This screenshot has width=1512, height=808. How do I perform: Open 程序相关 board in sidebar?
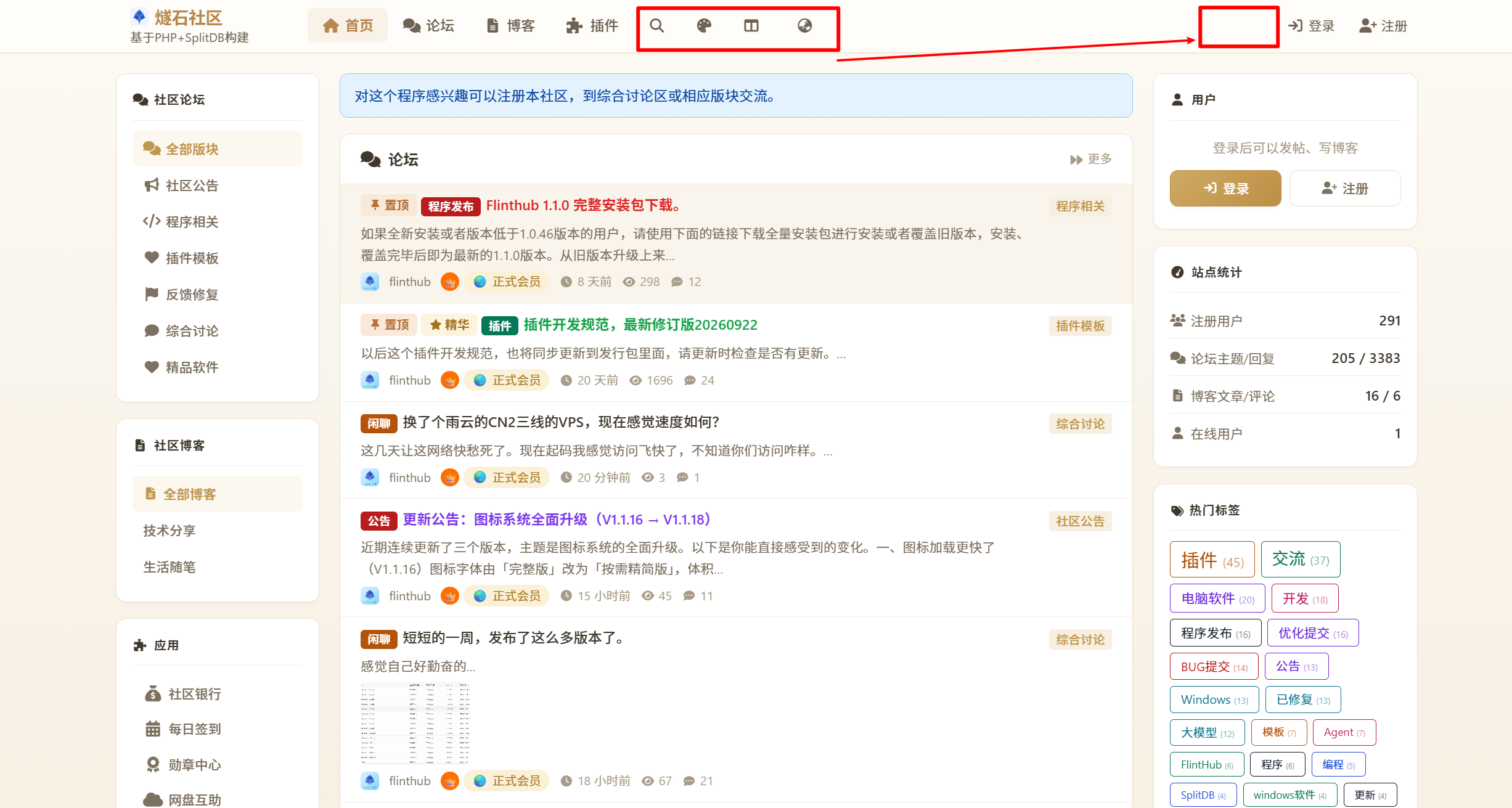coord(217,222)
